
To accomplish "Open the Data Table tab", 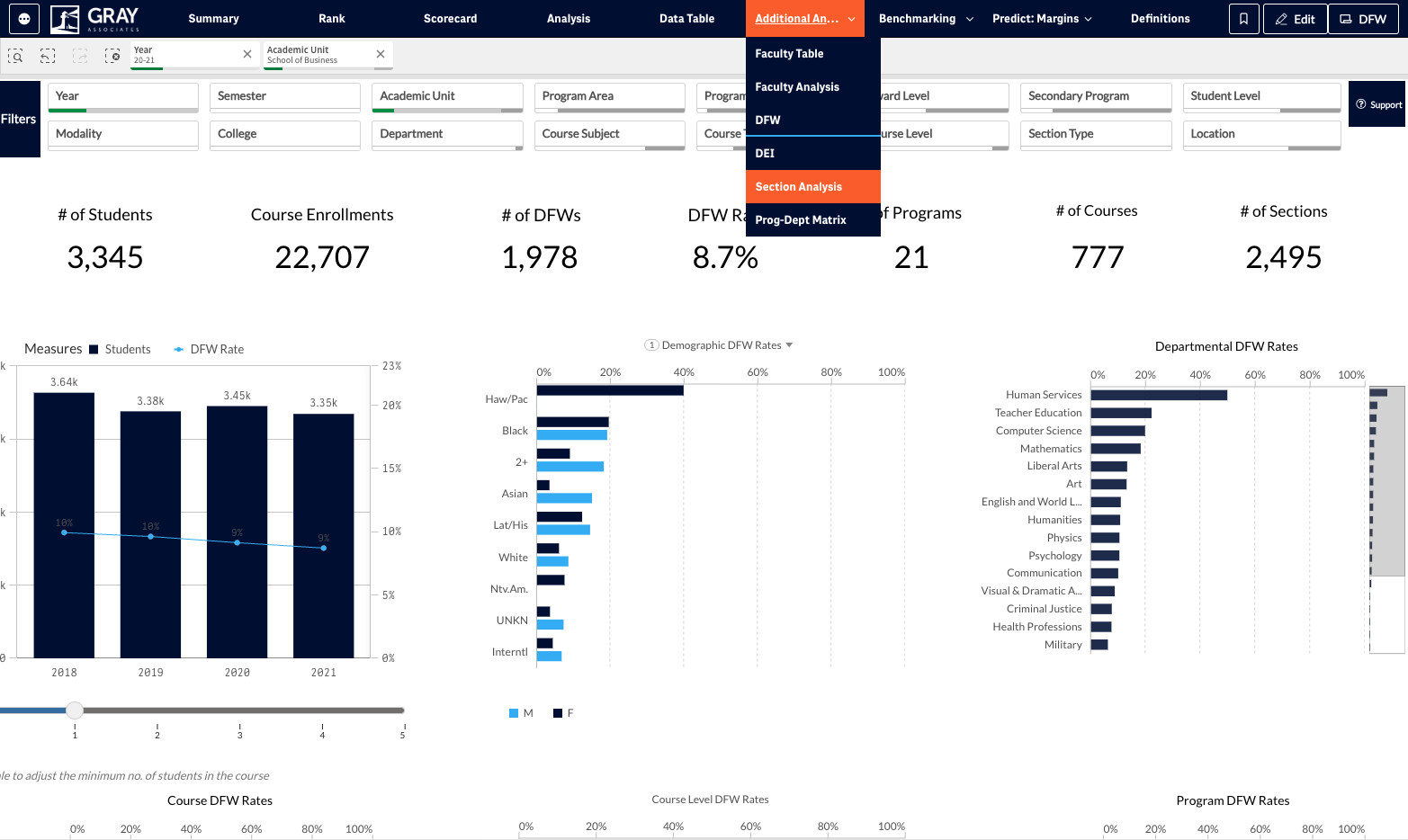I will [686, 19].
